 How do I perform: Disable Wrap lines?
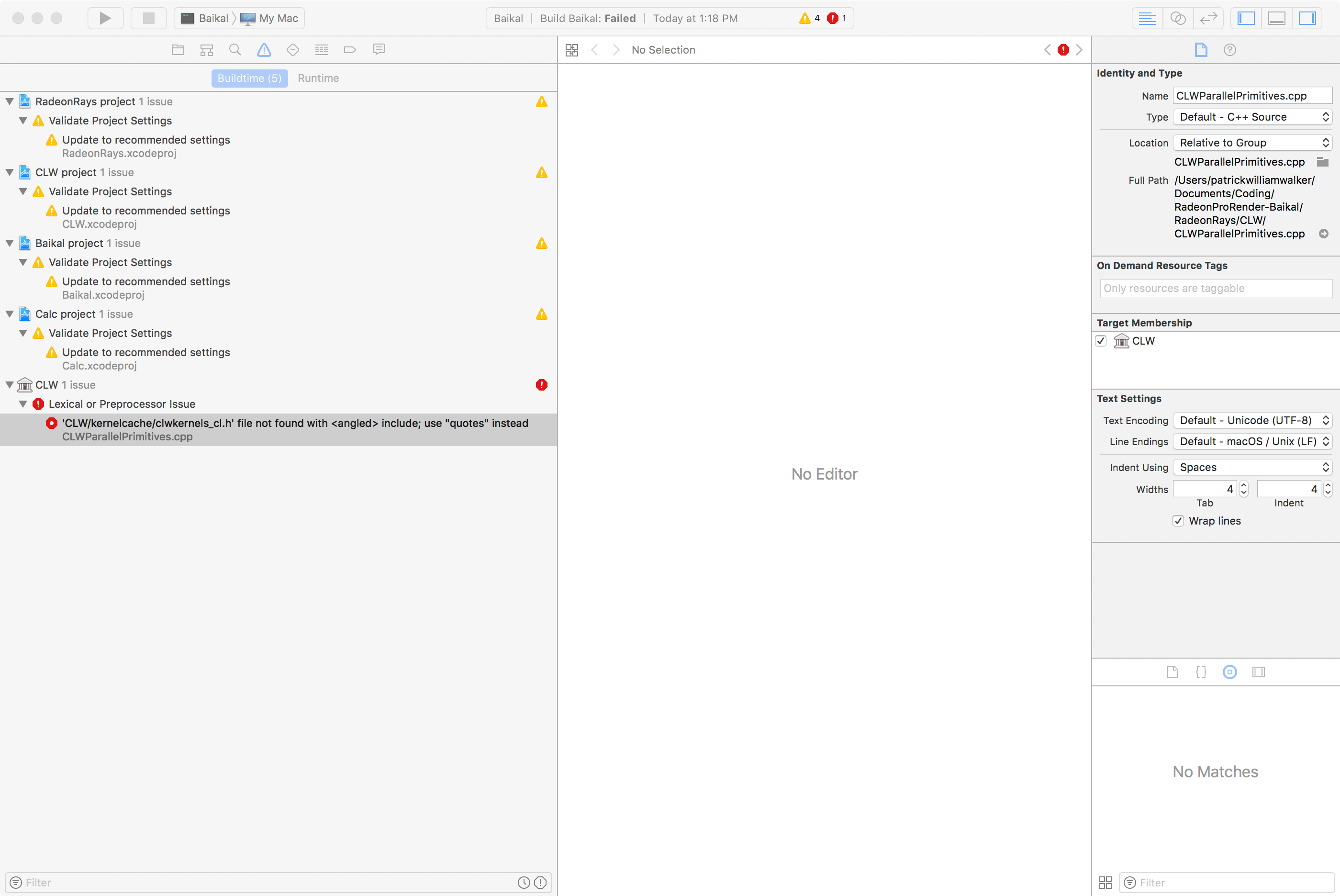[x=1178, y=521]
